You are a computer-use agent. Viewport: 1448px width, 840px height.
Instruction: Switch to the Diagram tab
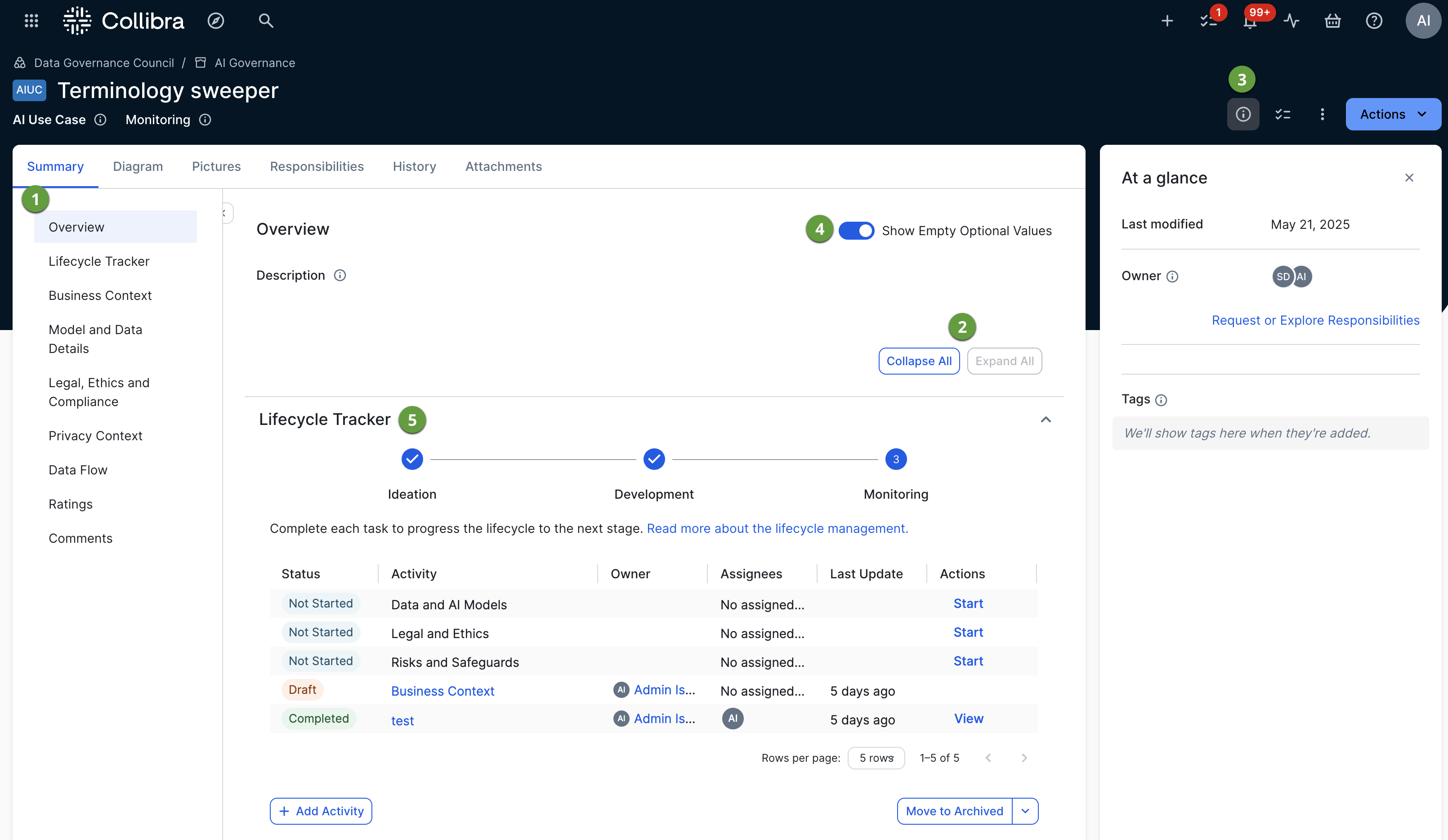tap(138, 166)
